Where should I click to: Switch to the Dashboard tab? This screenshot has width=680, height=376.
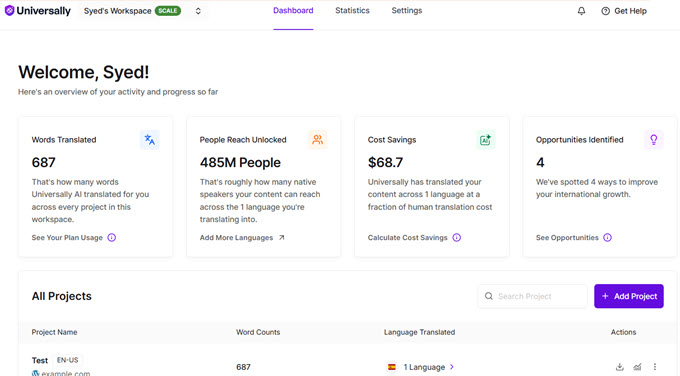pyautogui.click(x=293, y=10)
